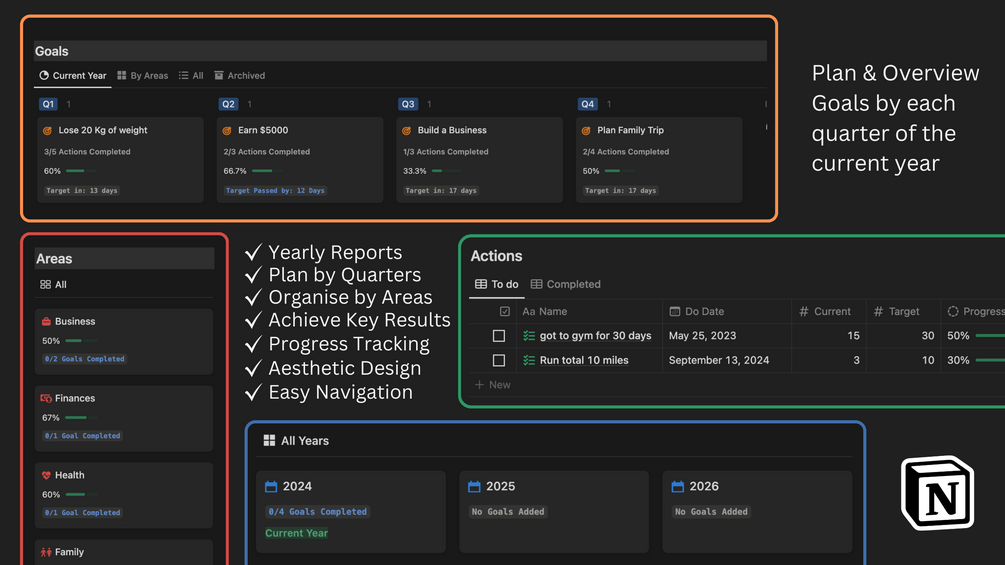Click the Target in: 13 days label
1005x565 pixels.
tap(81, 190)
